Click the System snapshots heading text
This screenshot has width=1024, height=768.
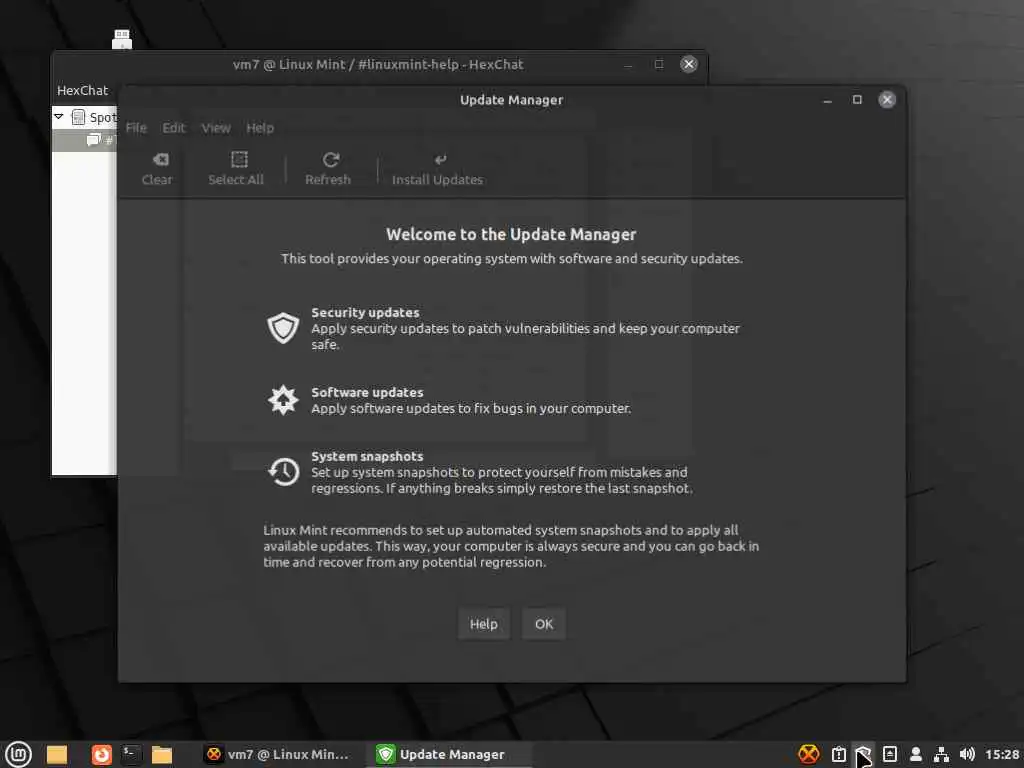(x=367, y=456)
